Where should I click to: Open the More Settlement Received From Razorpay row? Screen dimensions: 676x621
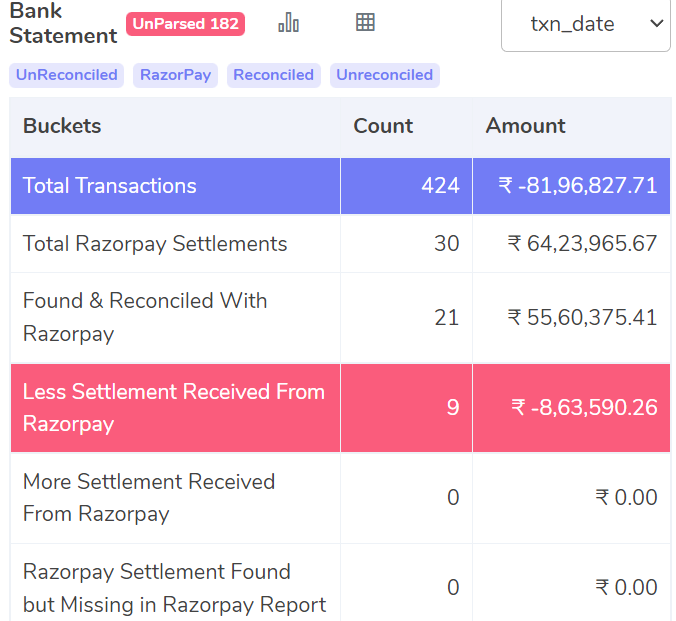(340, 498)
